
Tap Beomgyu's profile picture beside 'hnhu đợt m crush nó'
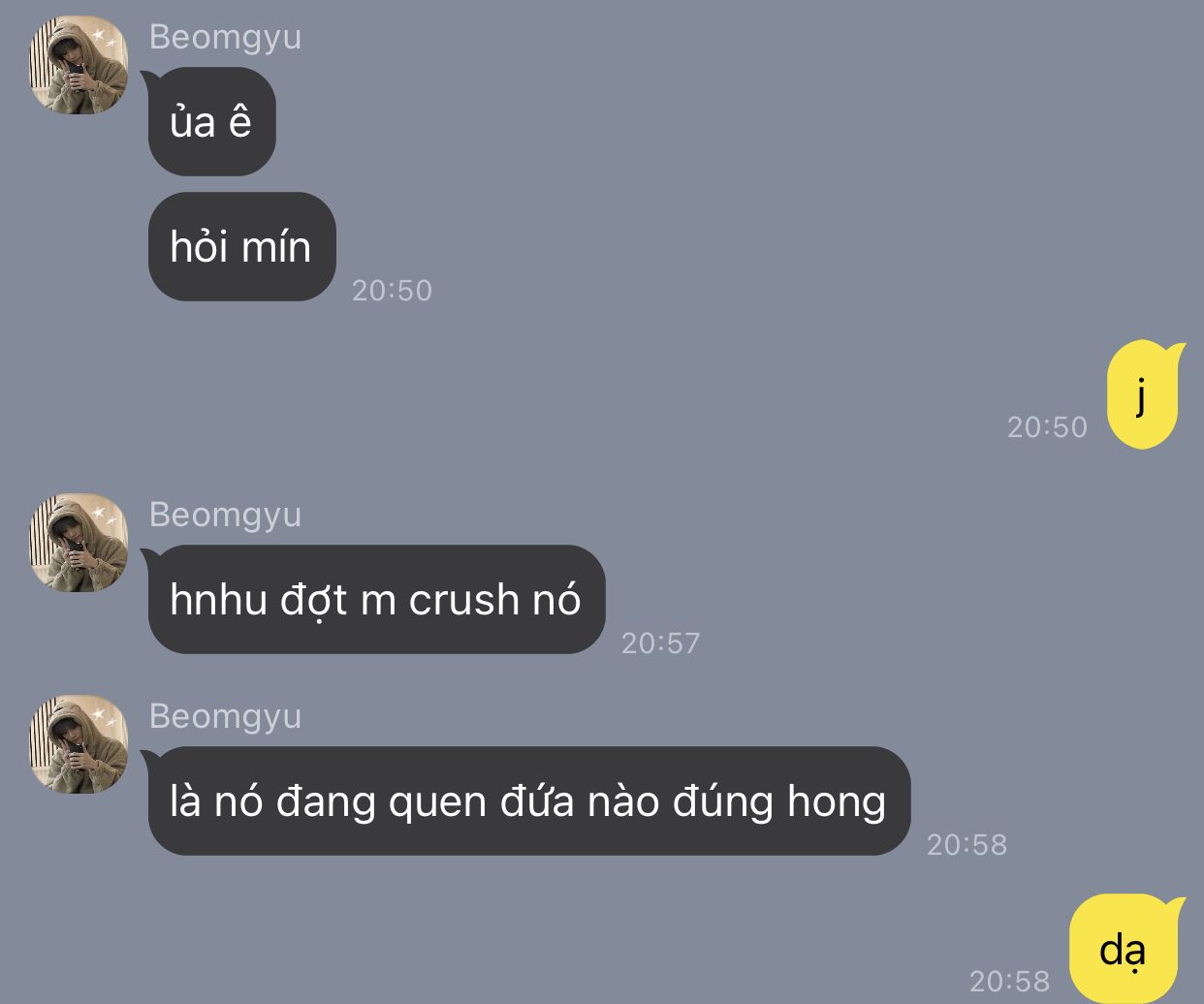pos(79,544)
